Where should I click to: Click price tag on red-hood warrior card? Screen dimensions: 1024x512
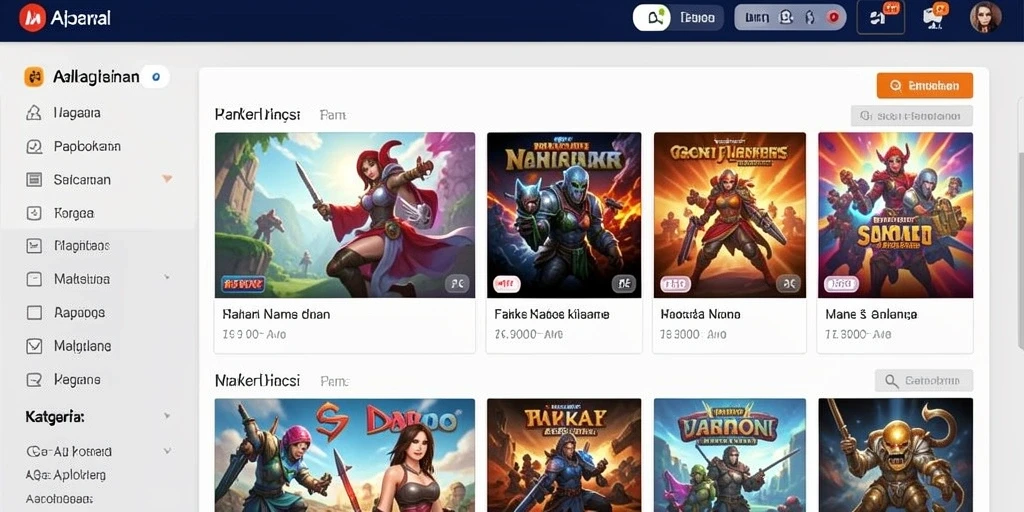(243, 283)
